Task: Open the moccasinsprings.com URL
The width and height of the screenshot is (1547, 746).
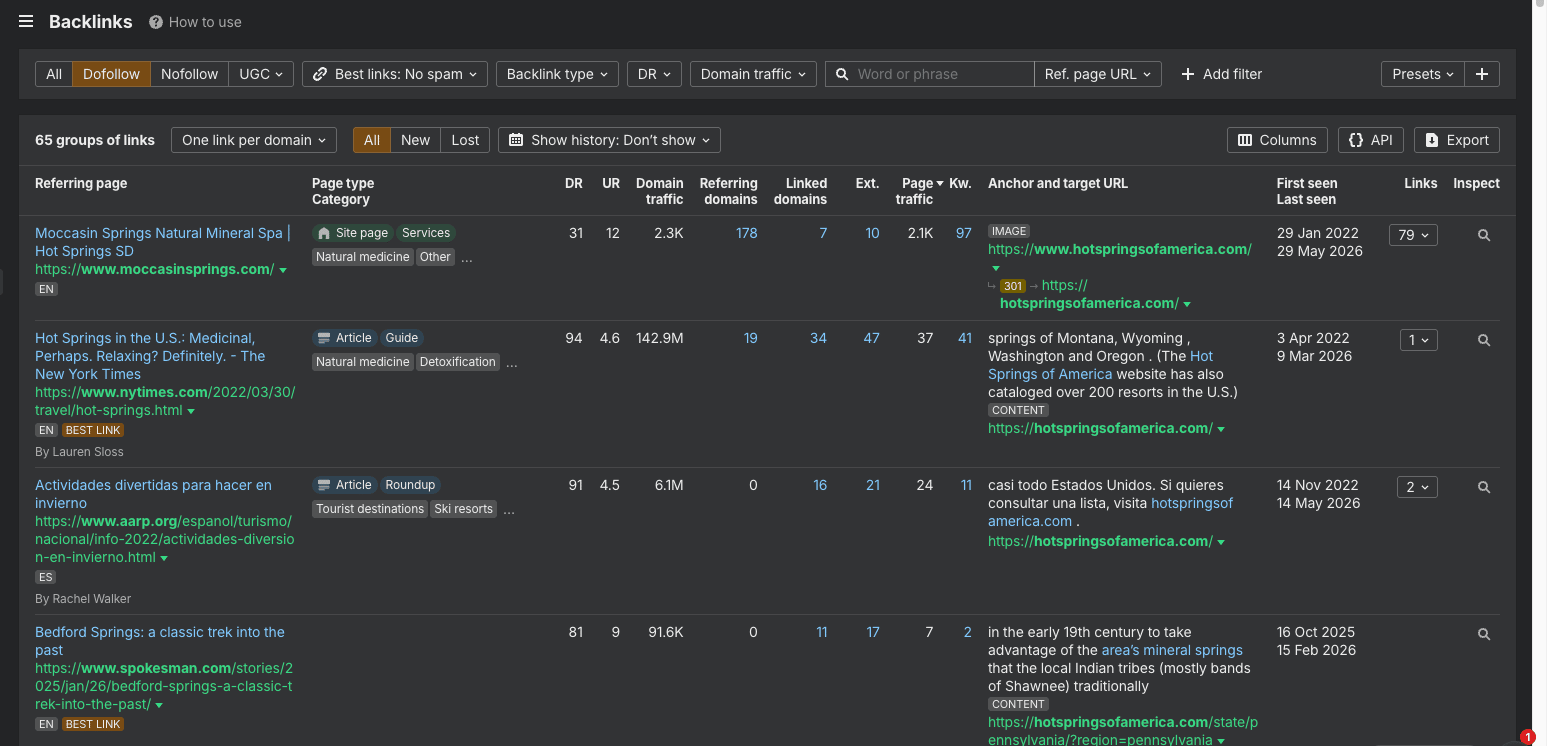Action: pyautogui.click(x=155, y=269)
